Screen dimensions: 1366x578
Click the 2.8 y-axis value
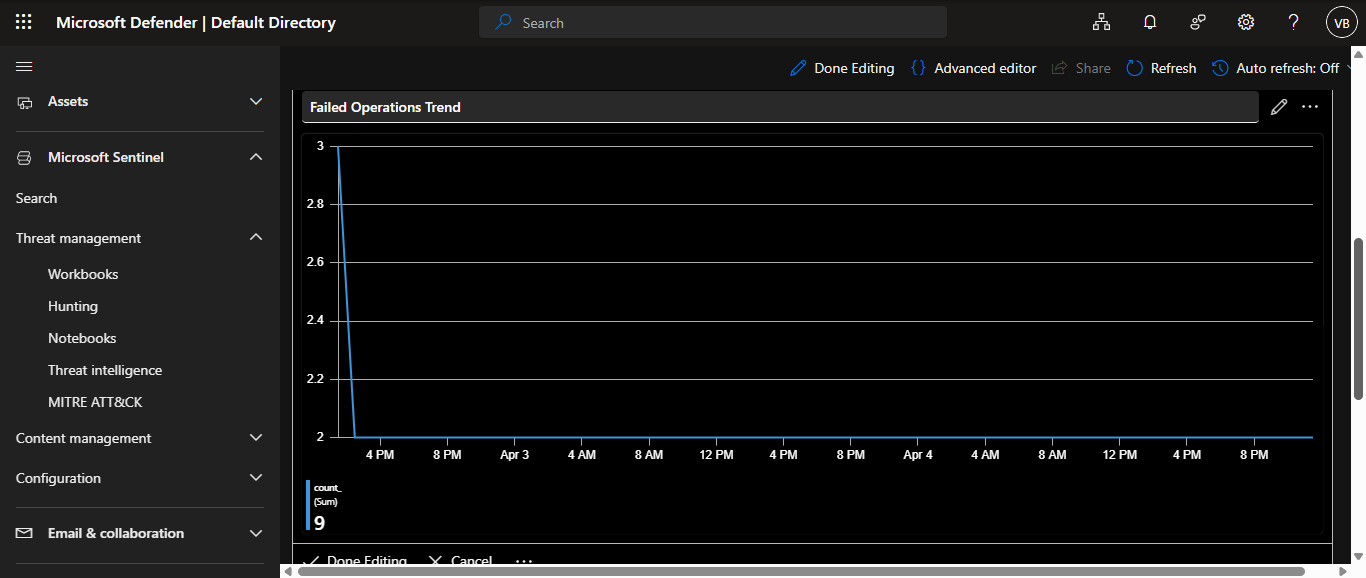[x=315, y=203]
